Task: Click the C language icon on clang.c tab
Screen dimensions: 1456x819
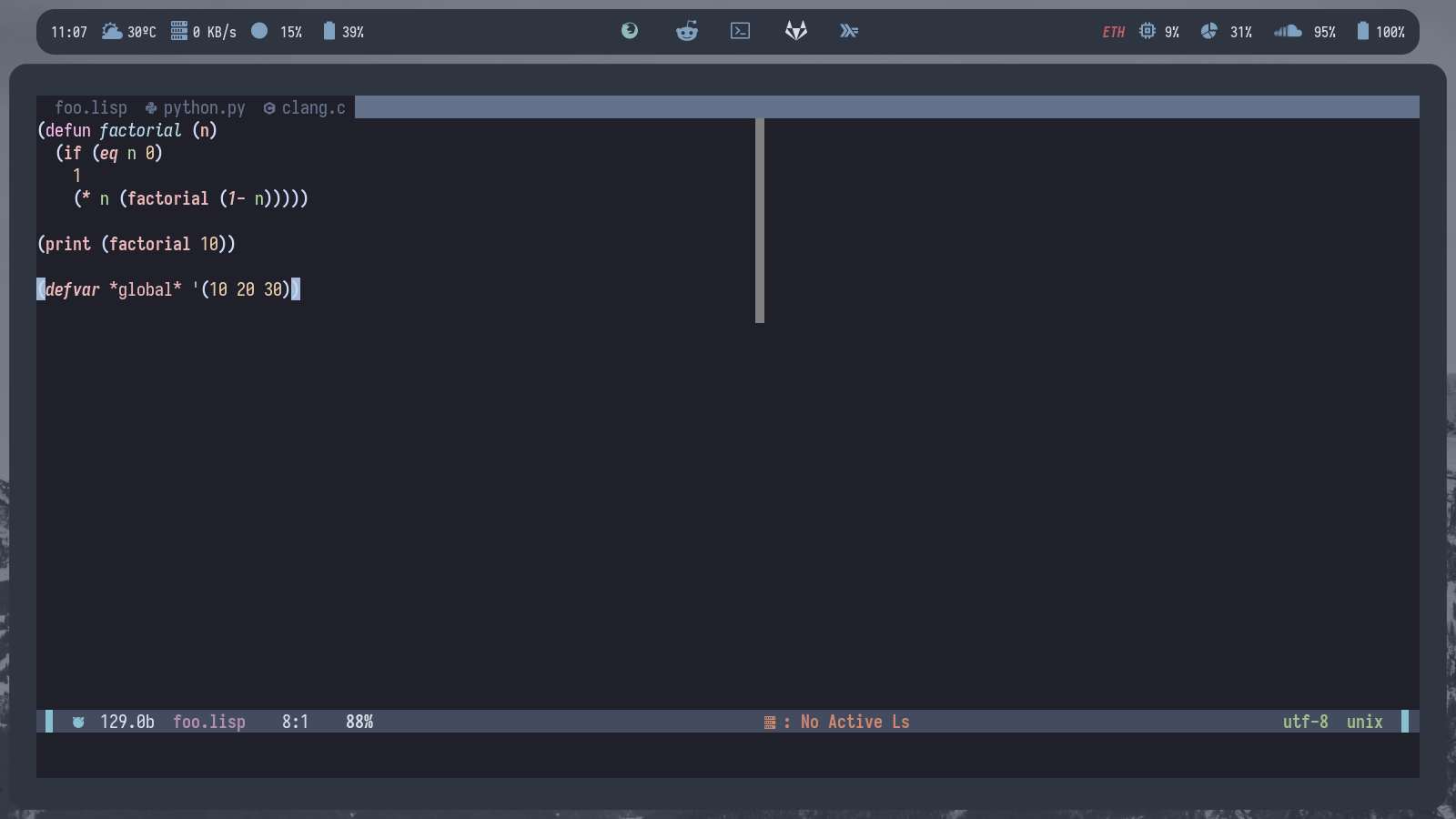Action: click(269, 108)
